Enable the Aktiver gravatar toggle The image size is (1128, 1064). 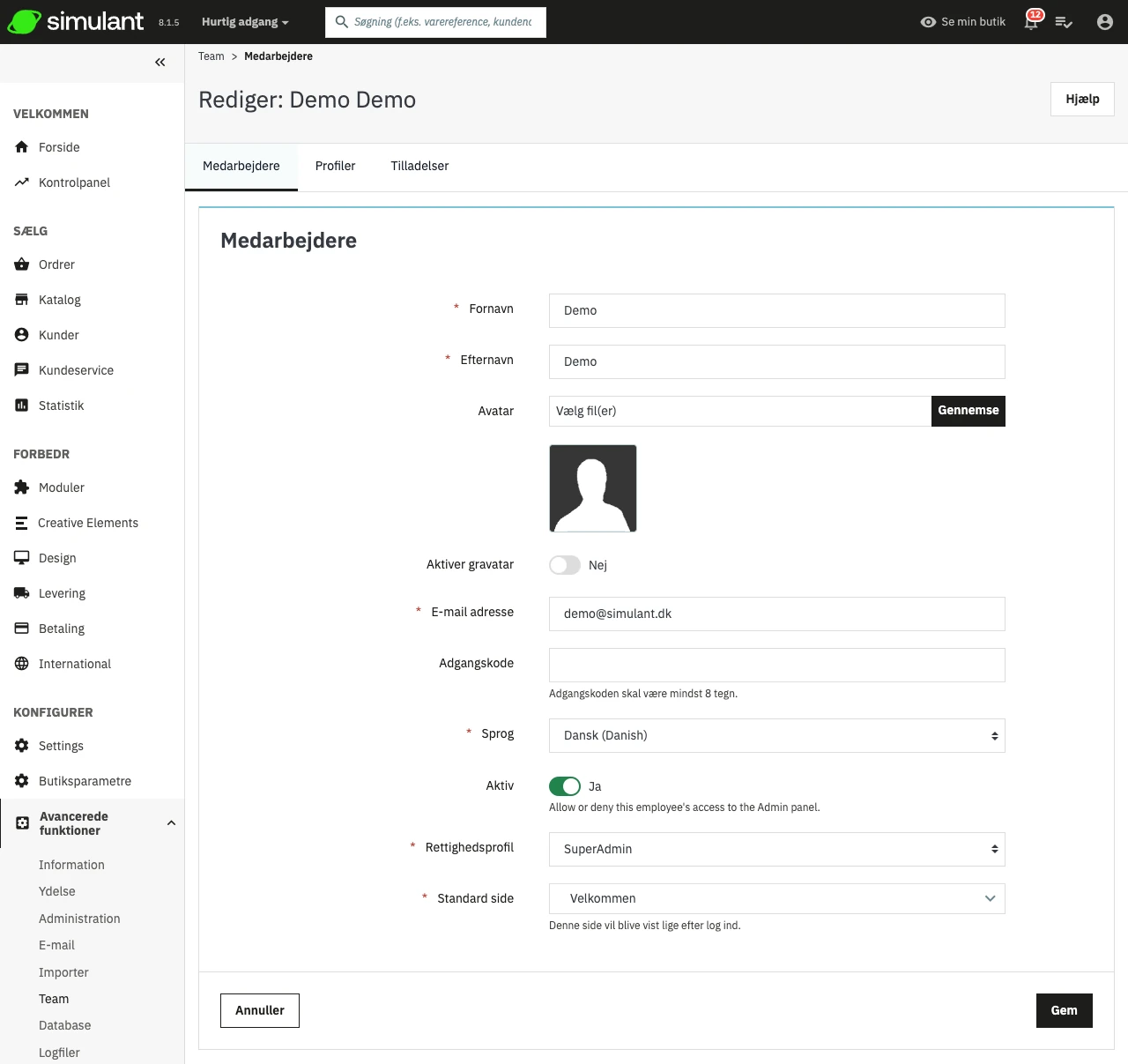565,565
